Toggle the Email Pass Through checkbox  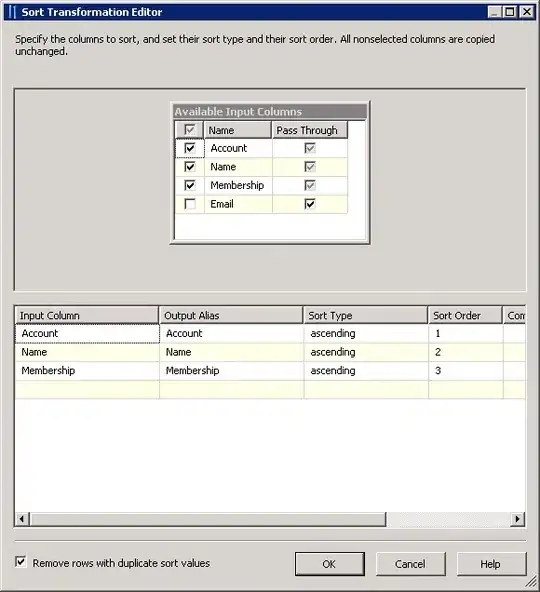310,204
